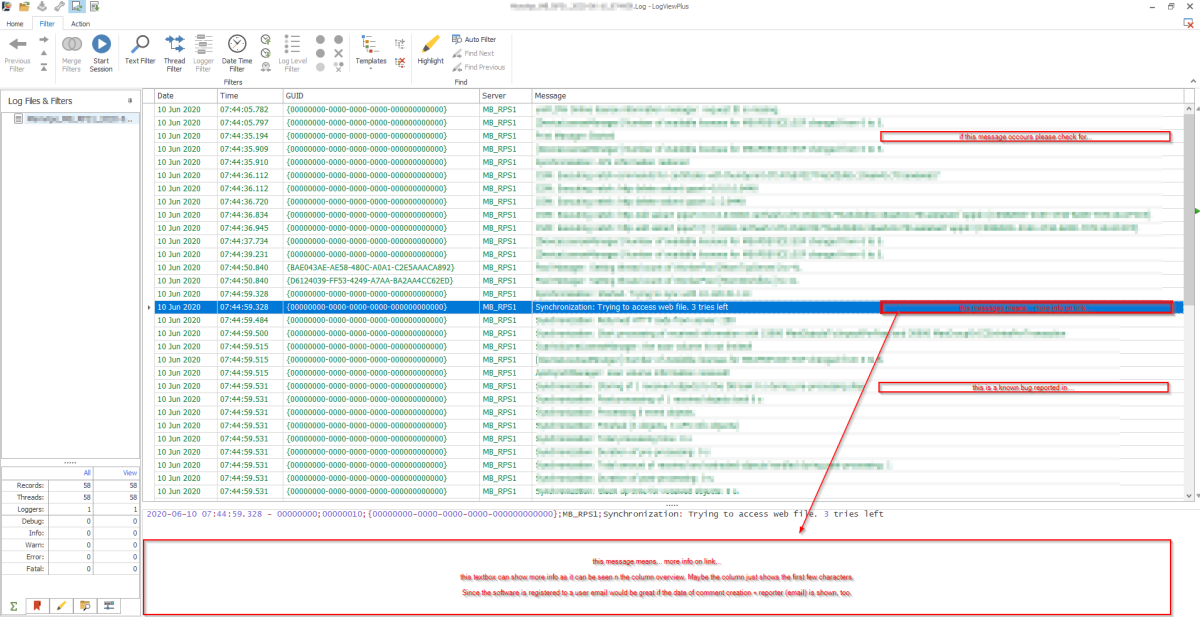The height and width of the screenshot is (617, 1200).
Task: Open the bookmarks tab with red flag
Action: tap(37, 605)
